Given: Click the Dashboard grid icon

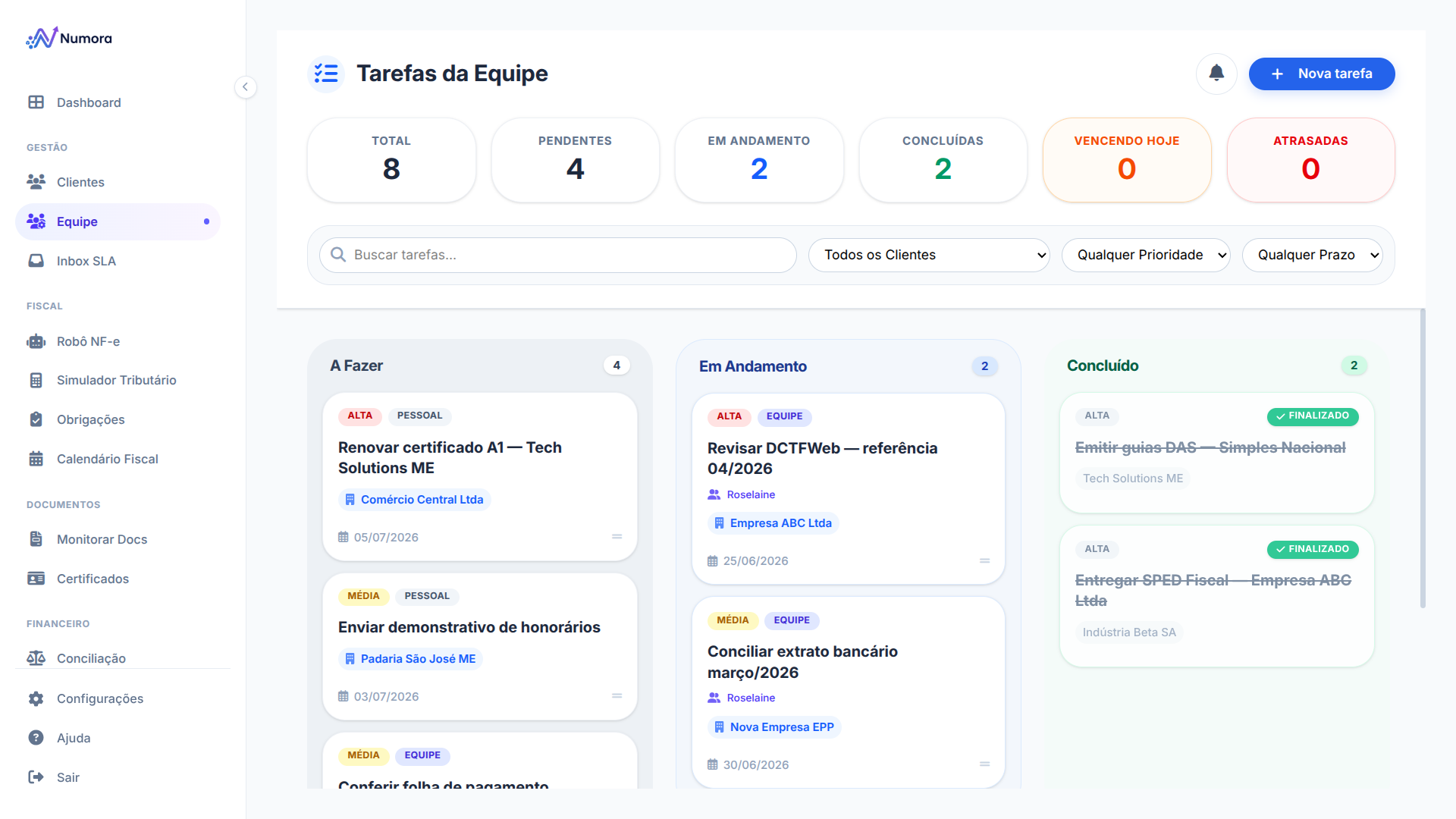Looking at the screenshot, I should 36,102.
